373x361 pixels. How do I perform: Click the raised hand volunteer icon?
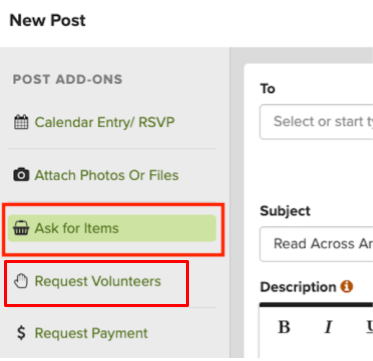point(20,281)
